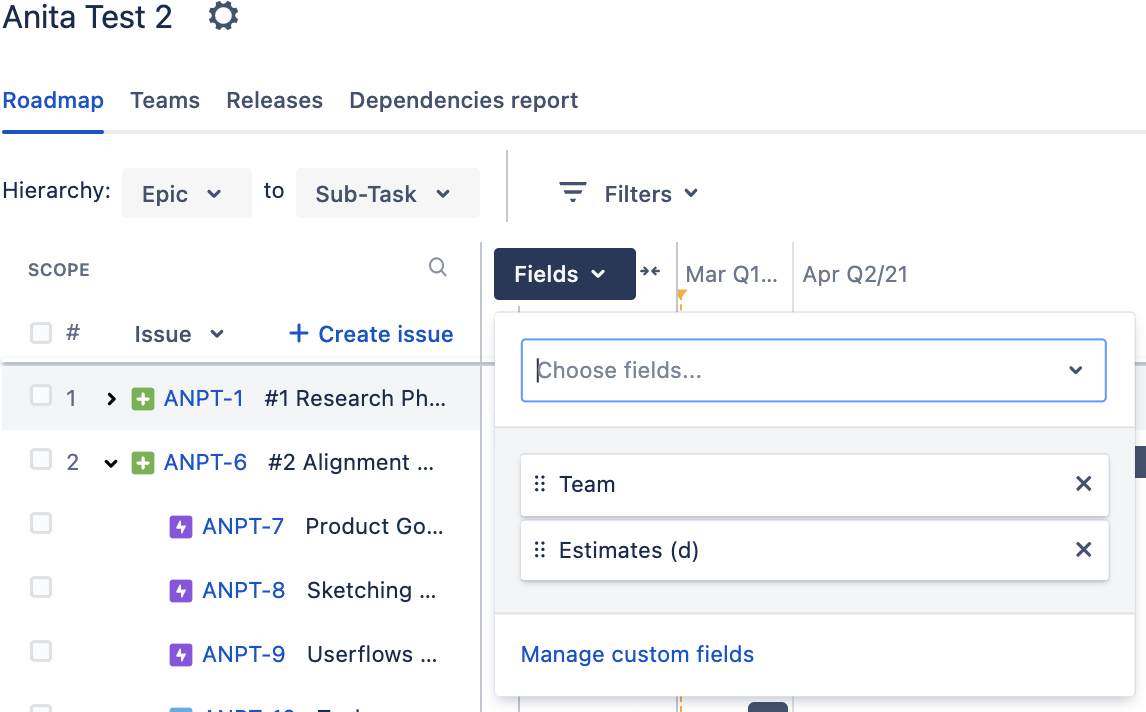Image resolution: width=1146 pixels, height=712 pixels.
Task: Open plan settings gear icon
Action: [x=223, y=15]
